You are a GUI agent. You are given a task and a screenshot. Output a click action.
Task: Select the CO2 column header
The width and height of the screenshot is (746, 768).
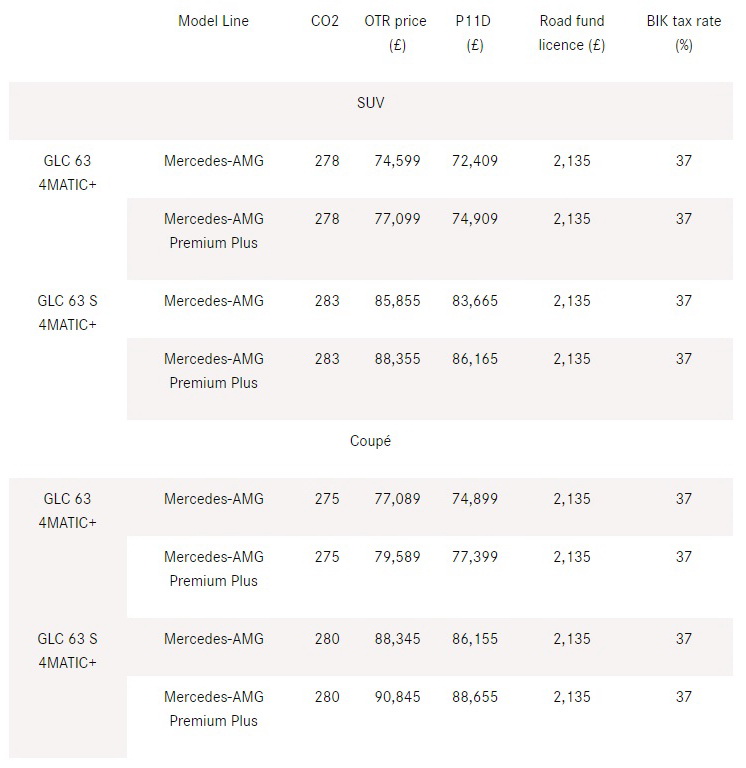tap(325, 22)
